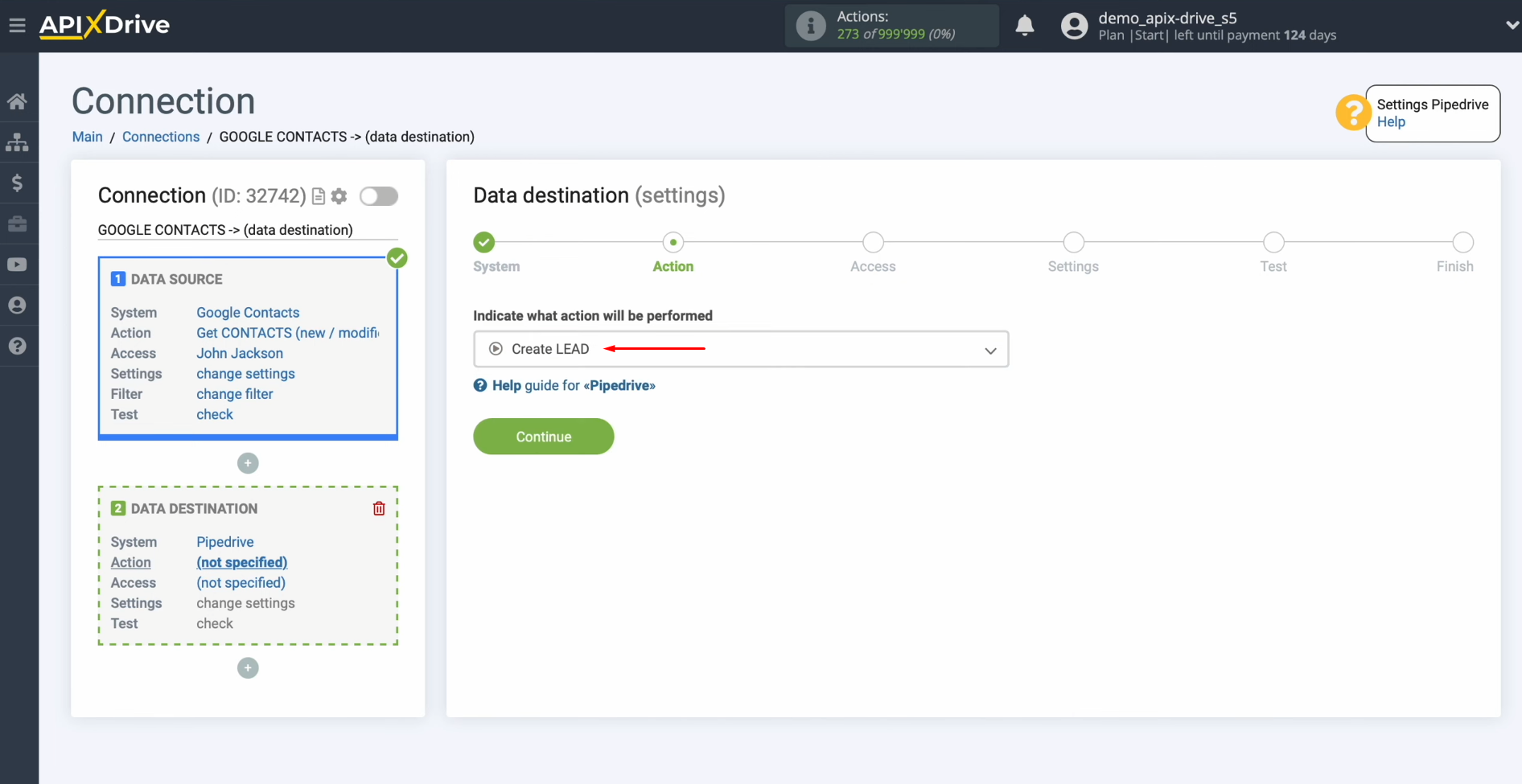Open the Connections hierarchy icon in sidebar
The height and width of the screenshot is (784, 1522).
point(19,142)
